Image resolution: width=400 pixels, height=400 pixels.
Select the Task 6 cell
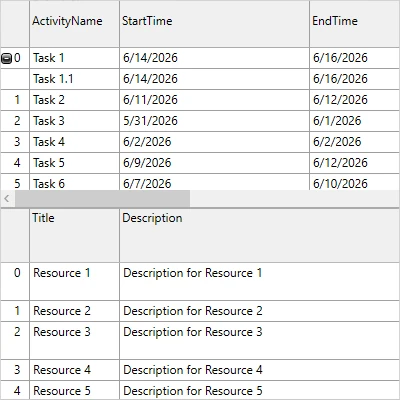[74, 182]
